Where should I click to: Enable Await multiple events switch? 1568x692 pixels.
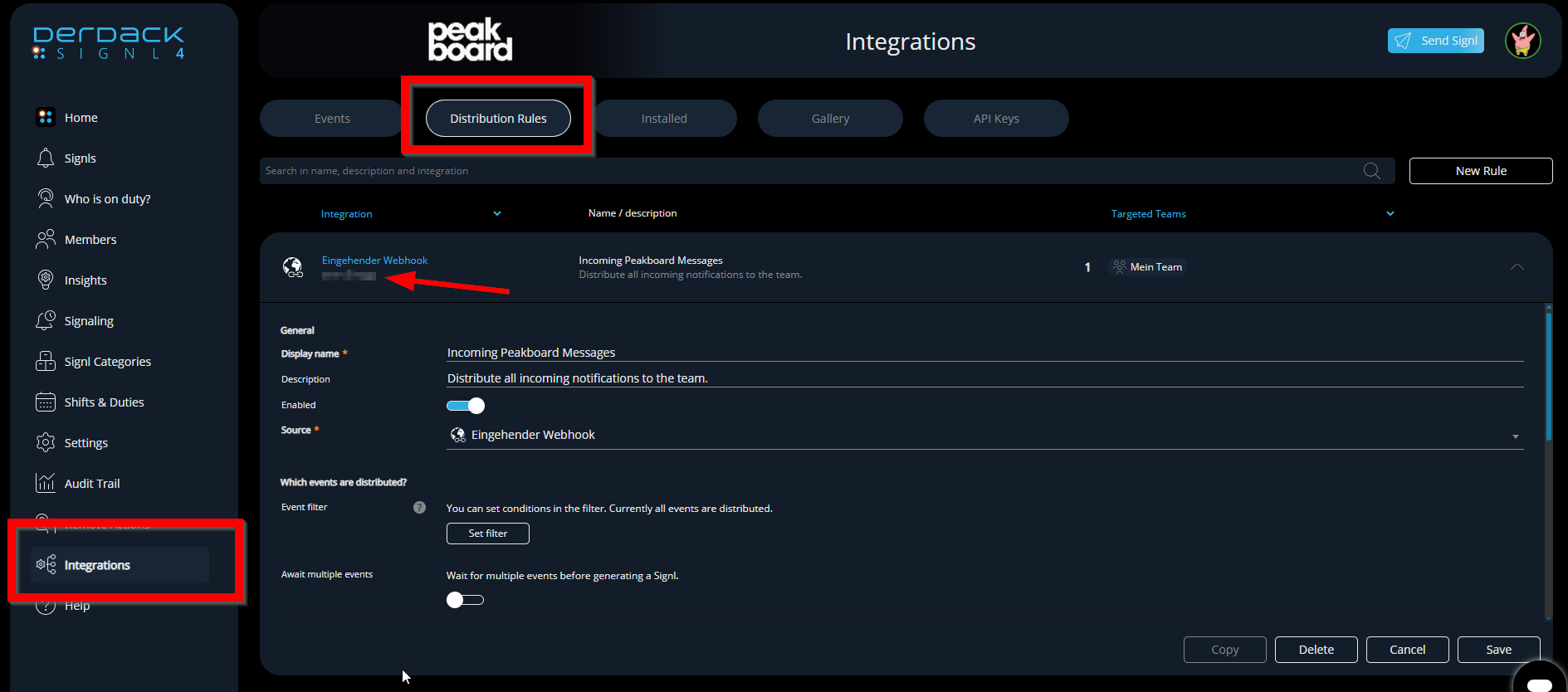(465, 600)
